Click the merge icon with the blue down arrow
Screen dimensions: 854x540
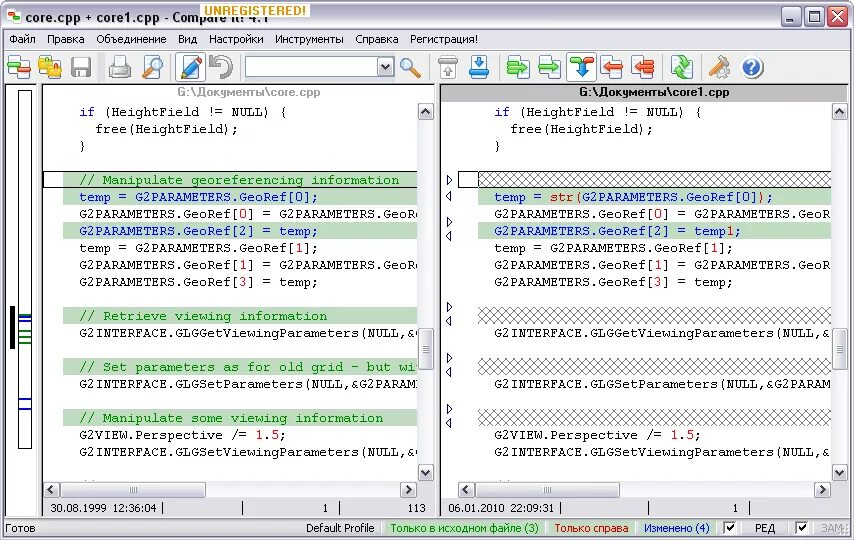pos(581,68)
